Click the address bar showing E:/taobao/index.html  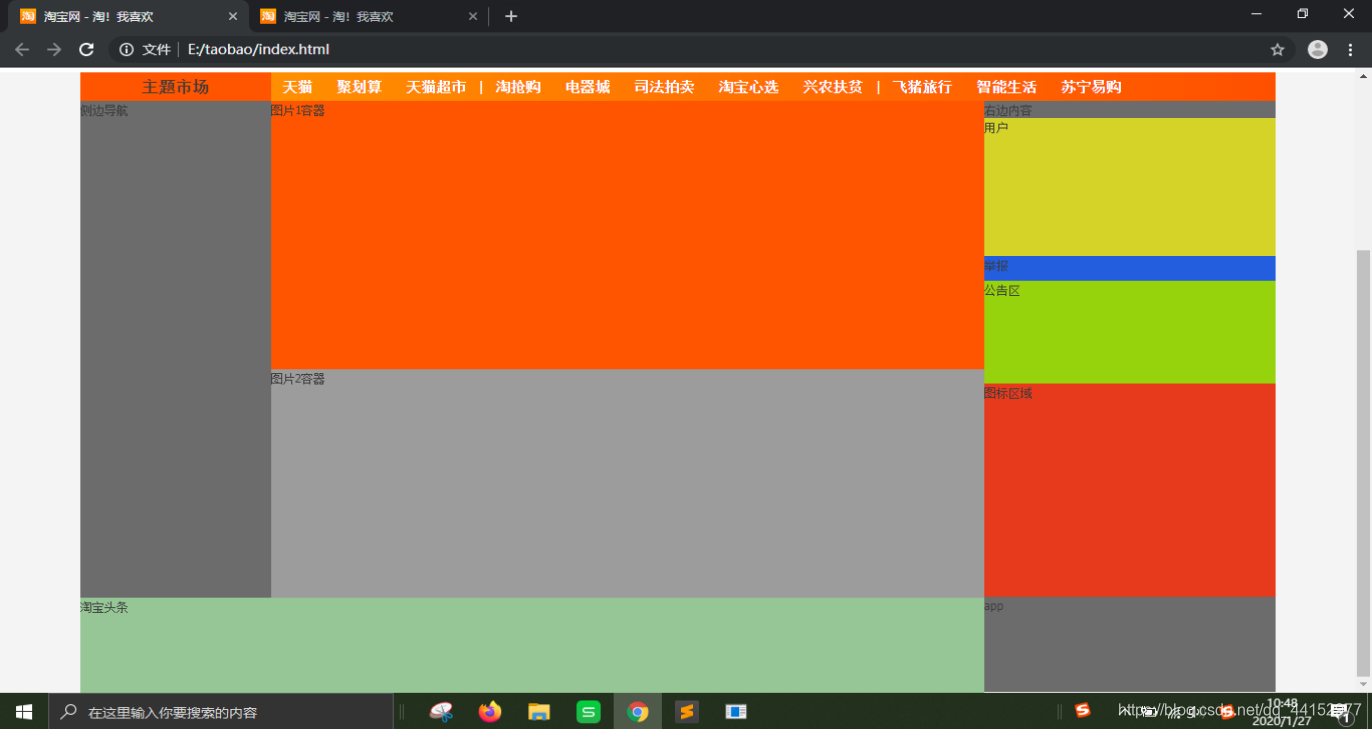(700, 50)
